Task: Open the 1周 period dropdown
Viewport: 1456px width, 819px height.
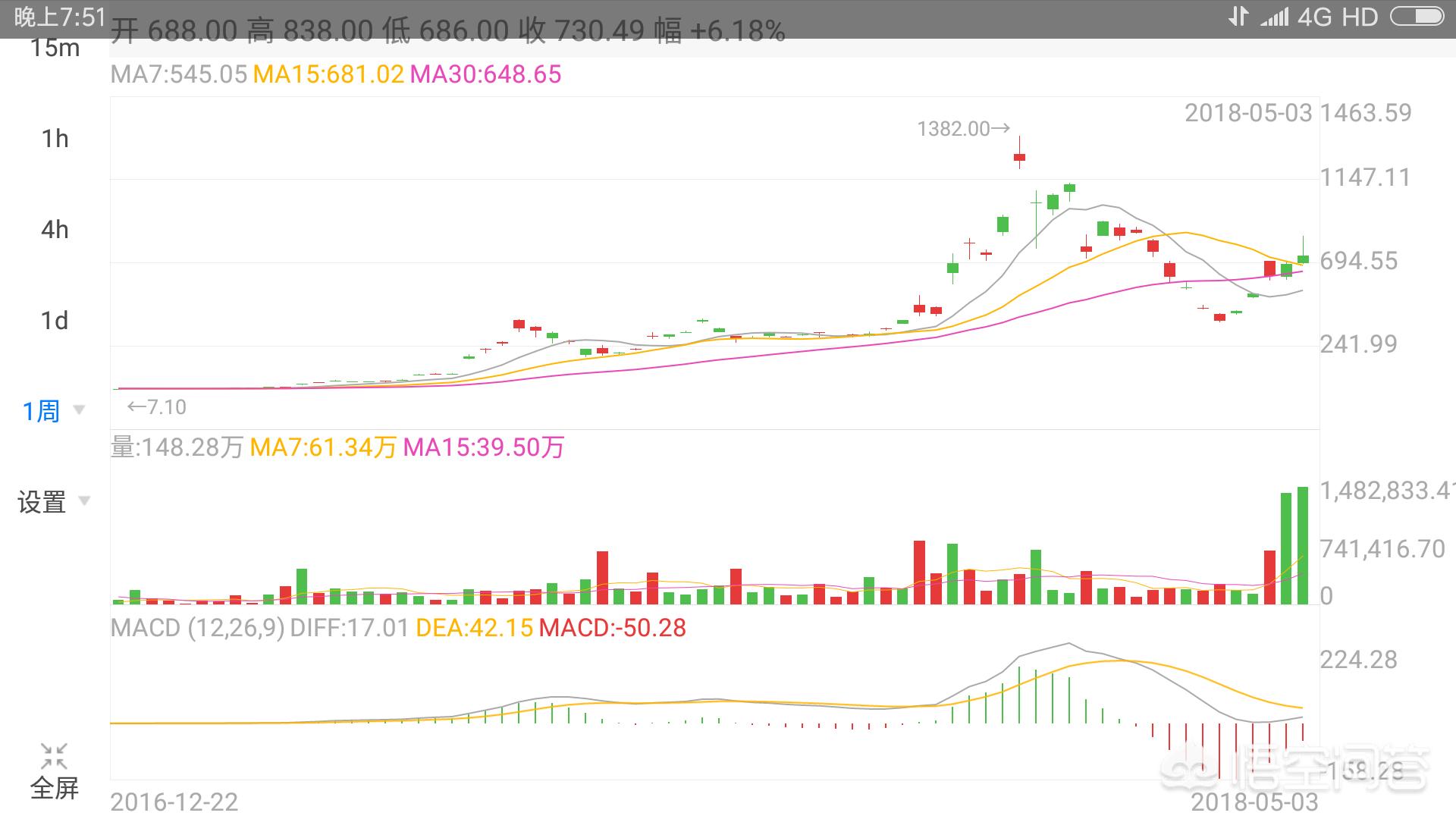Action: point(42,411)
